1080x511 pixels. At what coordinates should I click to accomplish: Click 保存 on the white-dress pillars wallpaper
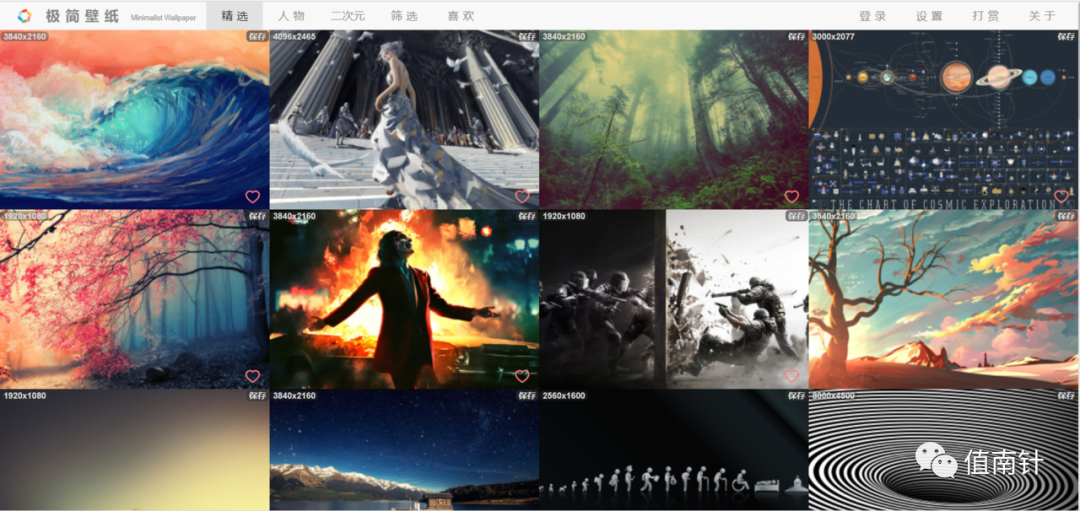tap(527, 36)
